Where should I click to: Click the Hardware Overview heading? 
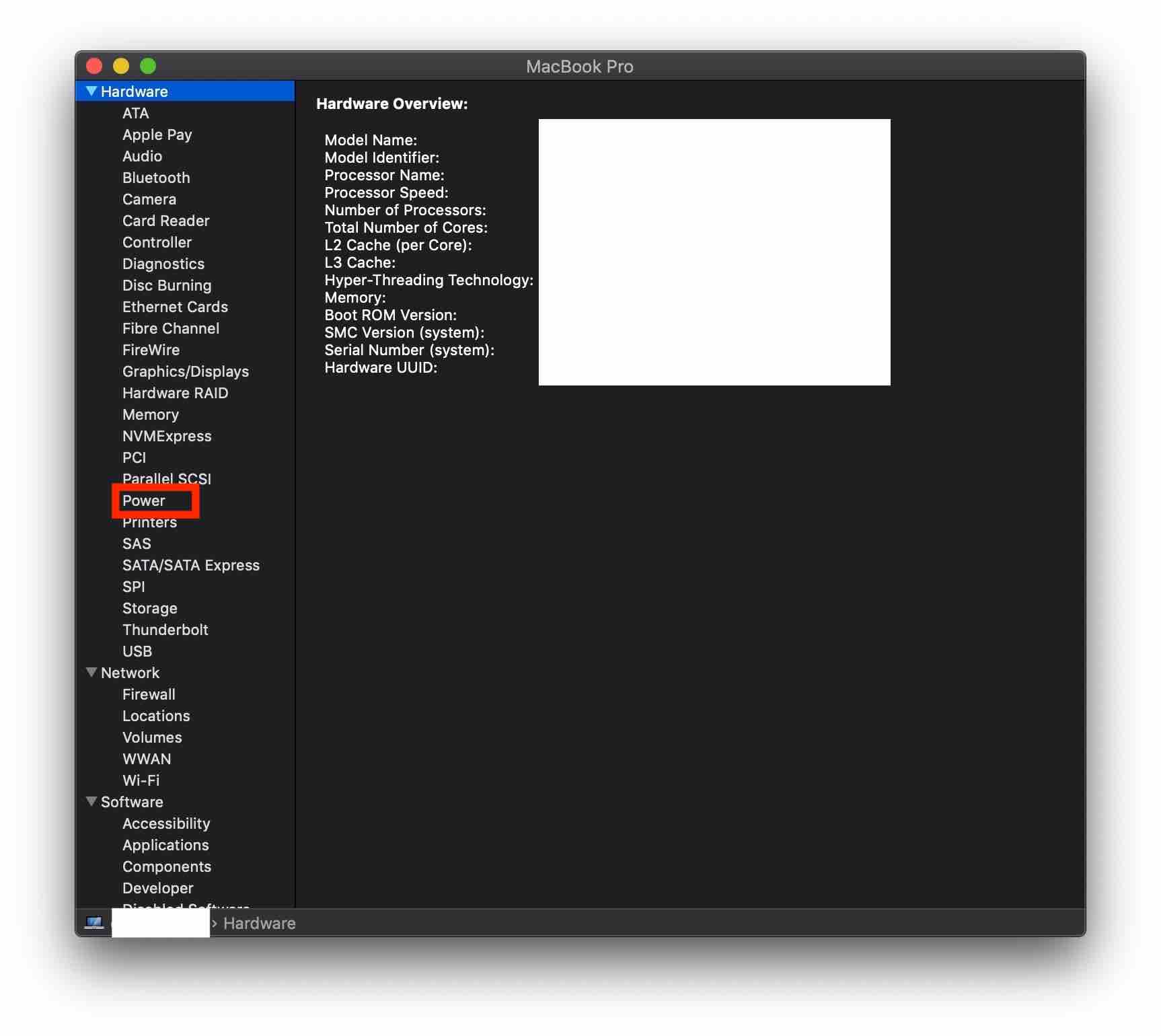[392, 104]
